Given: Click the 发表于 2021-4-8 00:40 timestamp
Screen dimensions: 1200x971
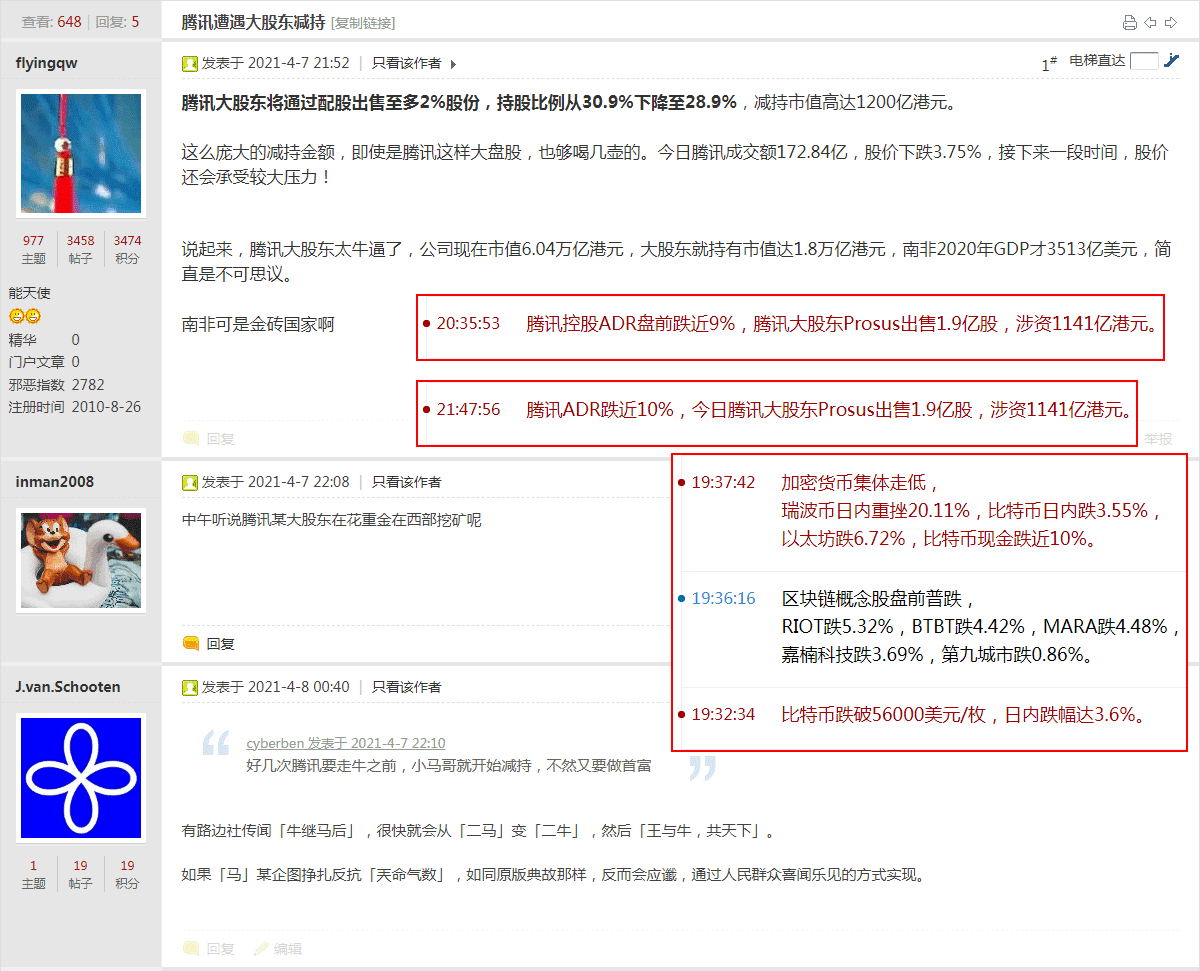Looking at the screenshot, I should coord(276,687).
